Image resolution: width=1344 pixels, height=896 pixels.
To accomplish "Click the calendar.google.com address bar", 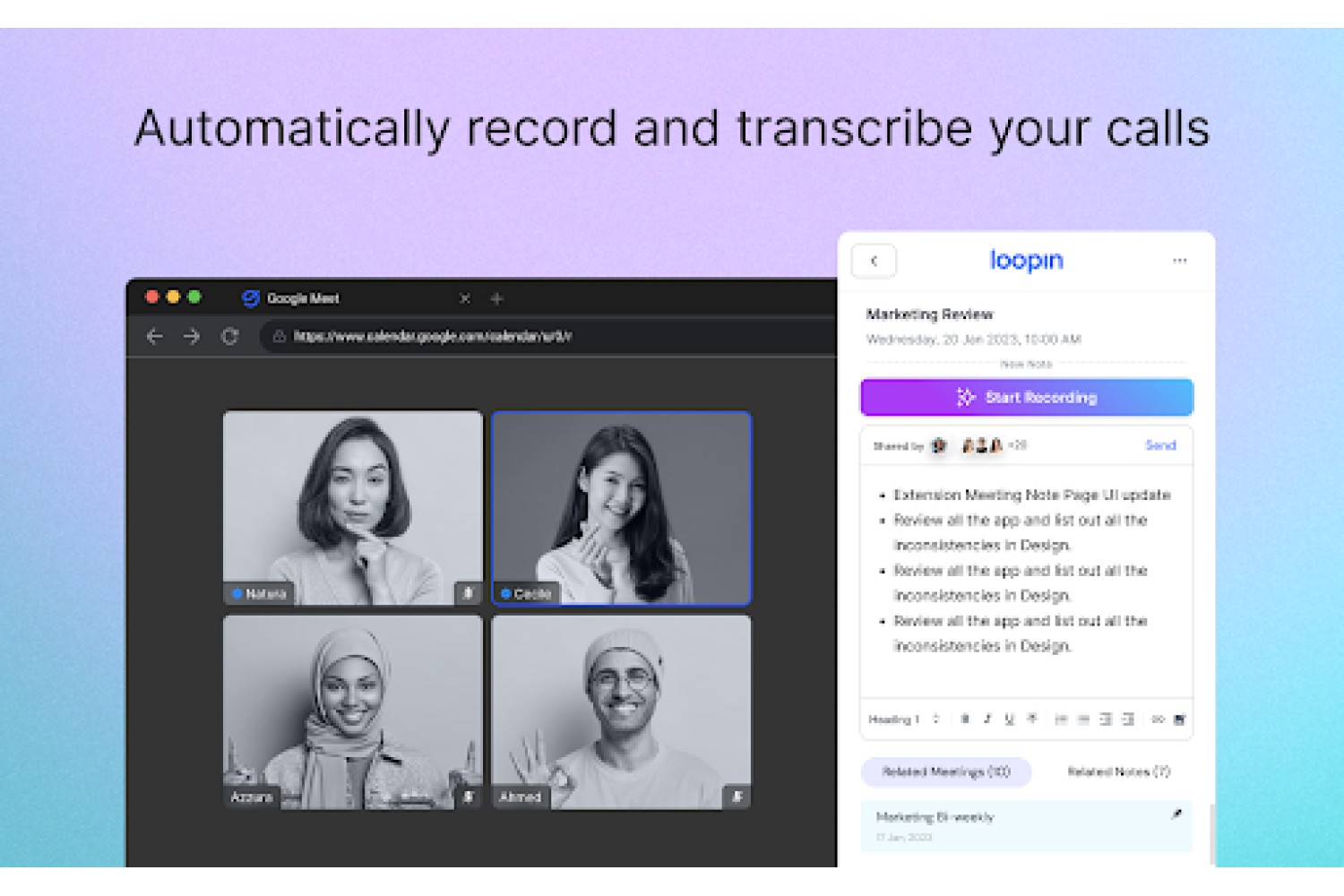I will pos(548,336).
